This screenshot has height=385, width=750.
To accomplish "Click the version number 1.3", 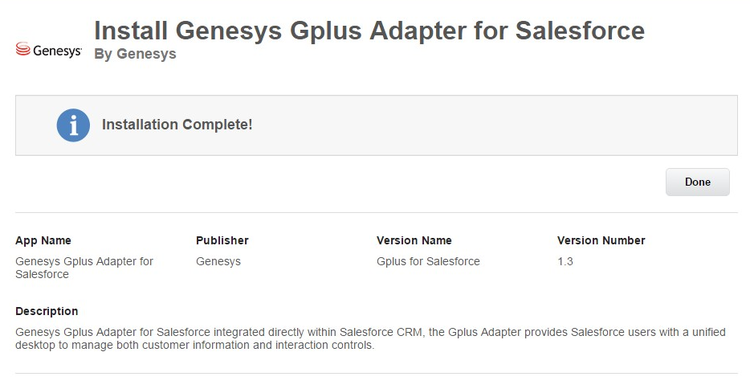I will (x=565, y=262).
